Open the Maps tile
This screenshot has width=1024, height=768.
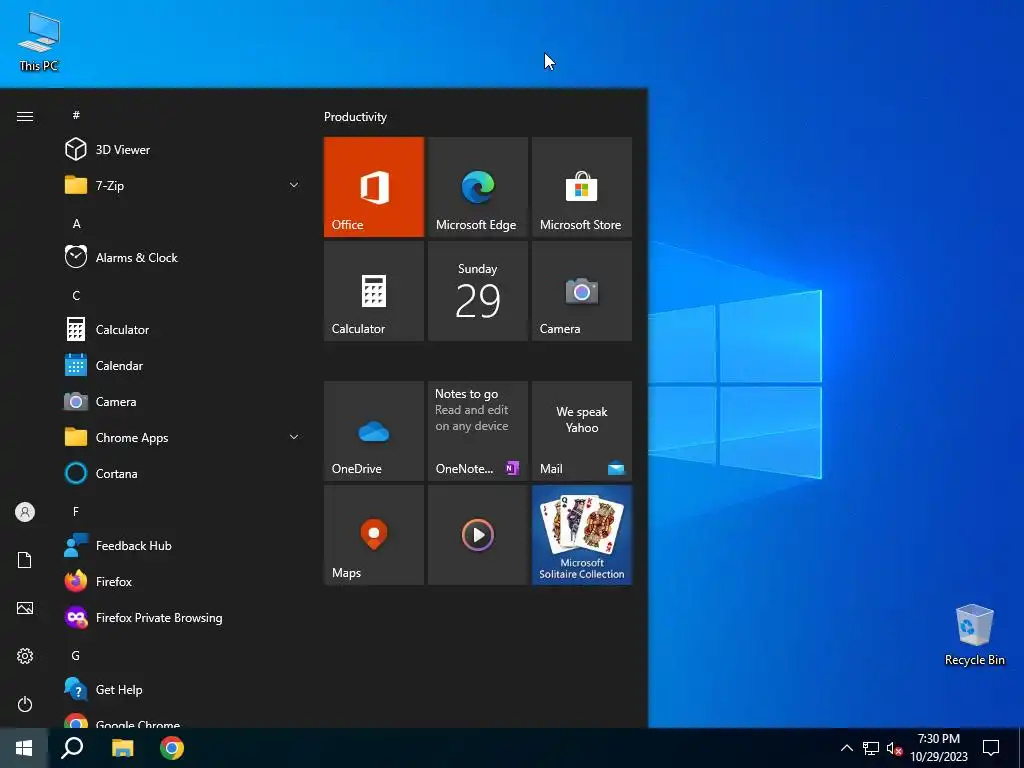(x=374, y=535)
